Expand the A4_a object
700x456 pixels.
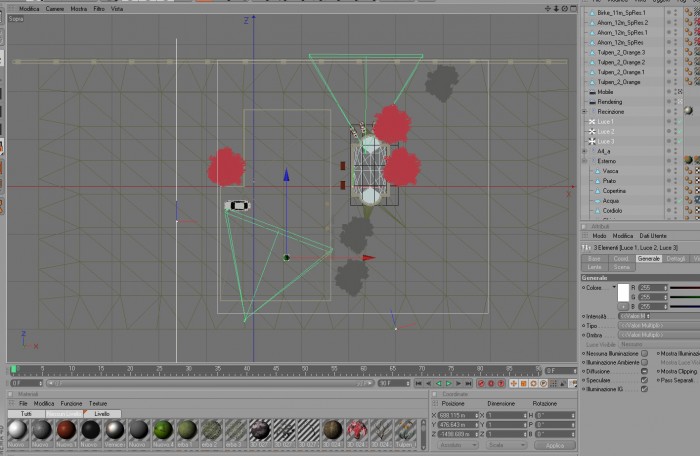pyautogui.click(x=584, y=151)
